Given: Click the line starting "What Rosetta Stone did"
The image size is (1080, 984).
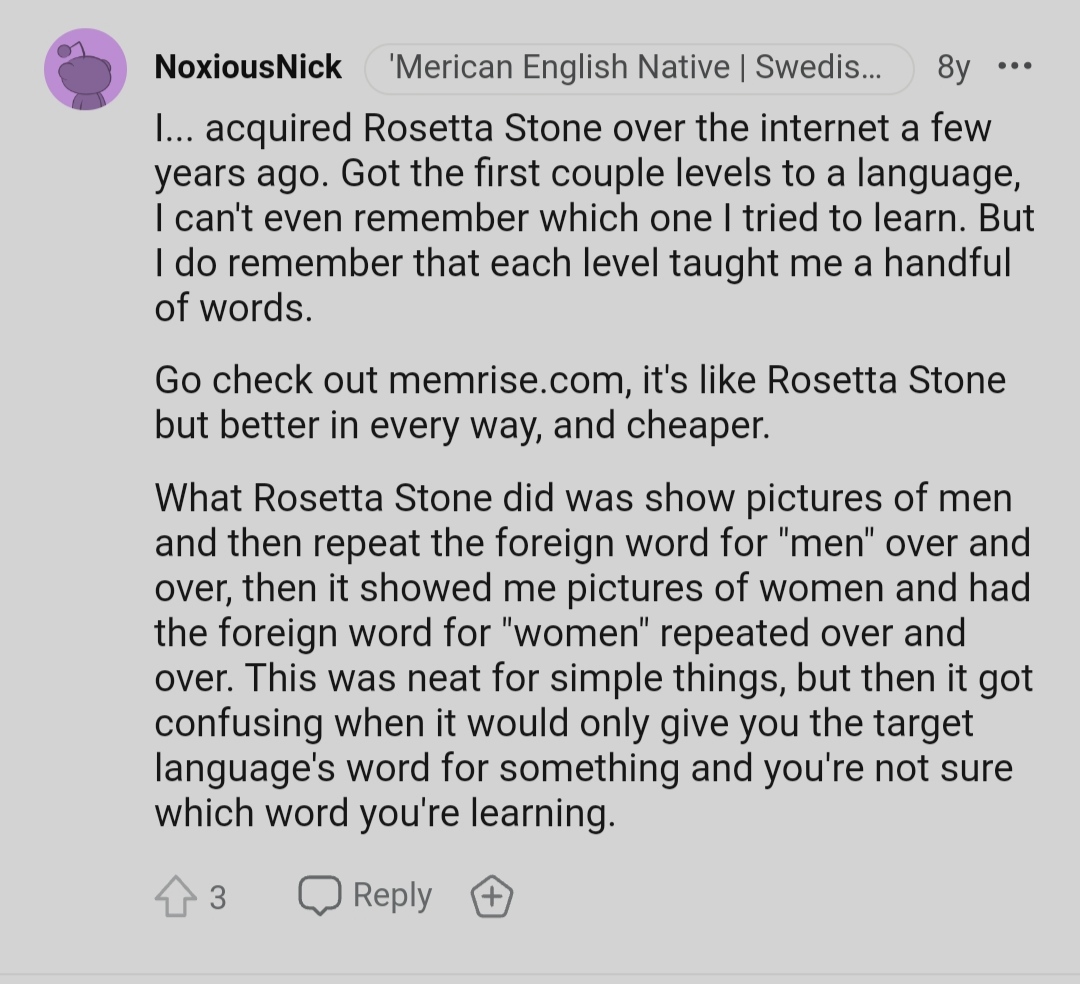Looking at the screenshot, I should click(583, 498).
